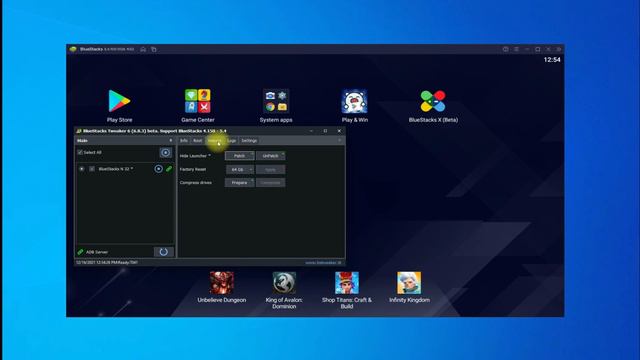Click the Compress drives label
Viewport: 640px width, 360px height.
(196, 183)
